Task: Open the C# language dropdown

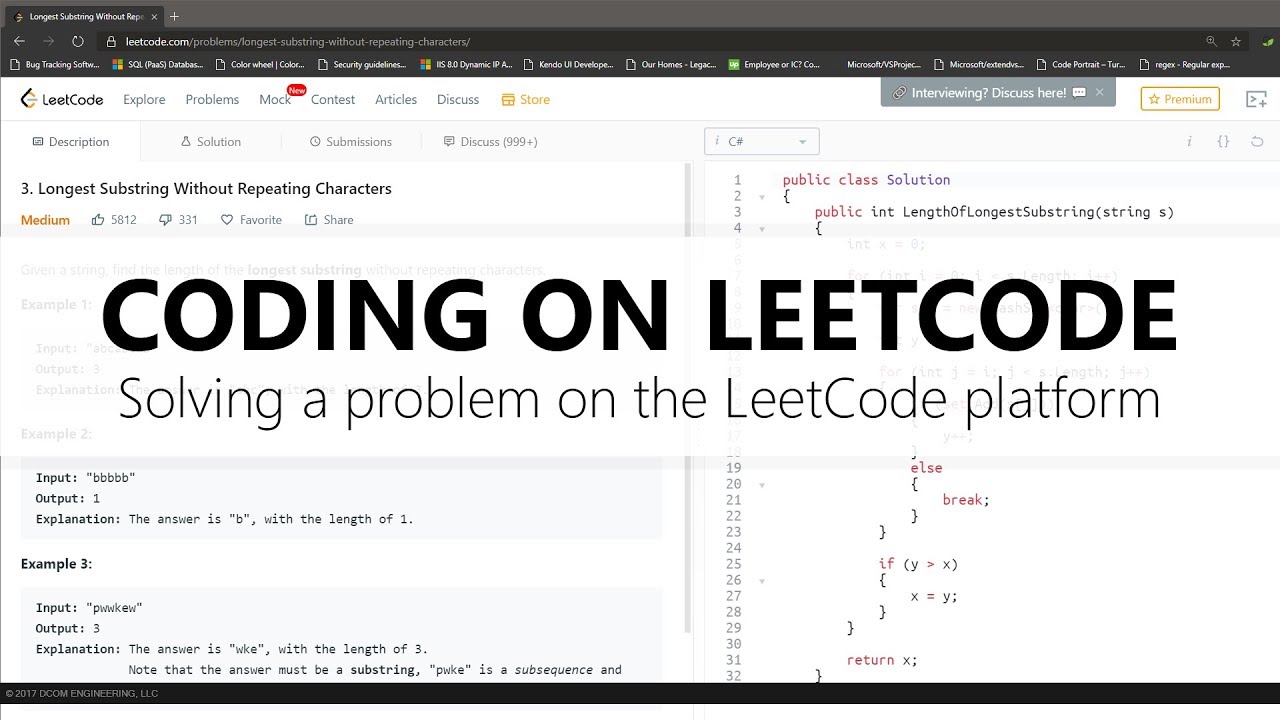Action: [x=762, y=141]
